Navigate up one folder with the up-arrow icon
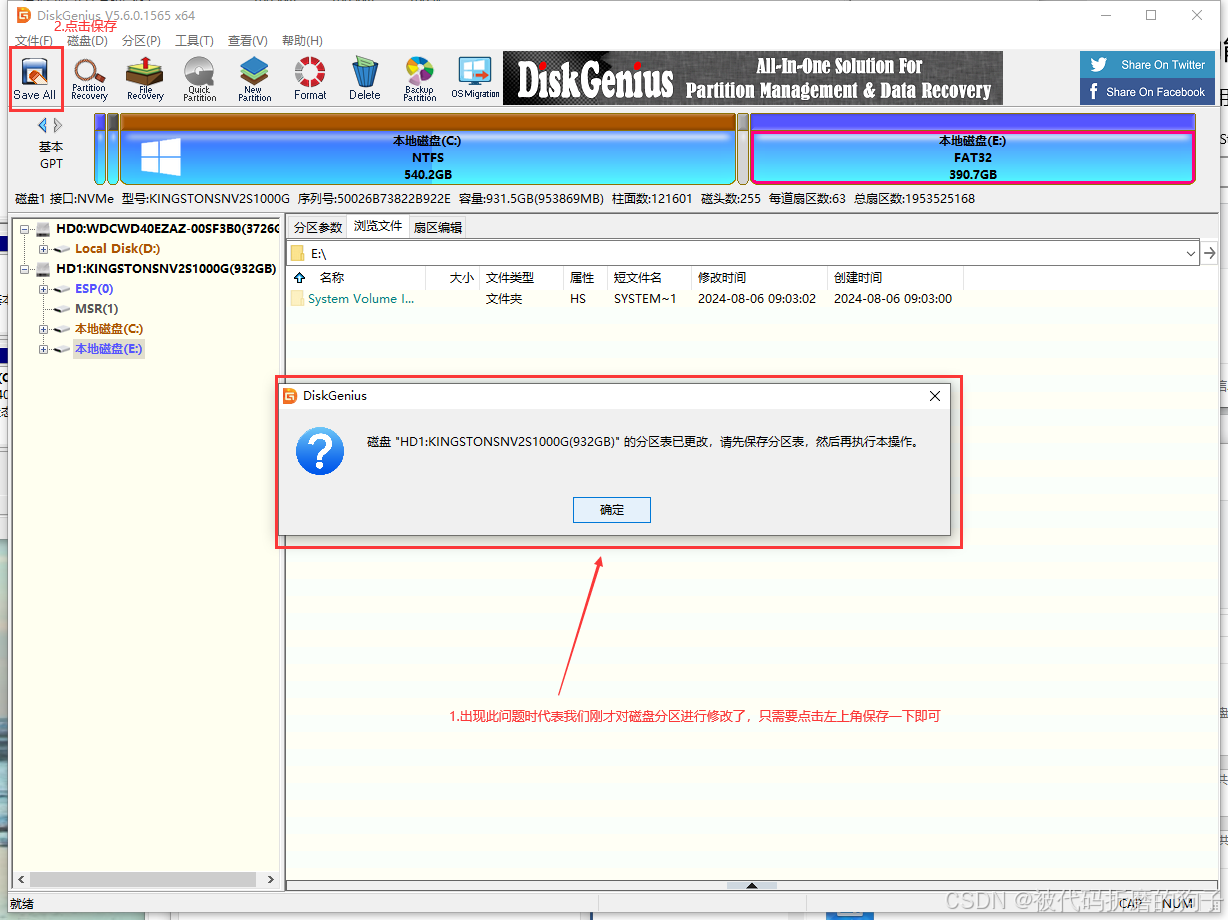 (x=300, y=278)
